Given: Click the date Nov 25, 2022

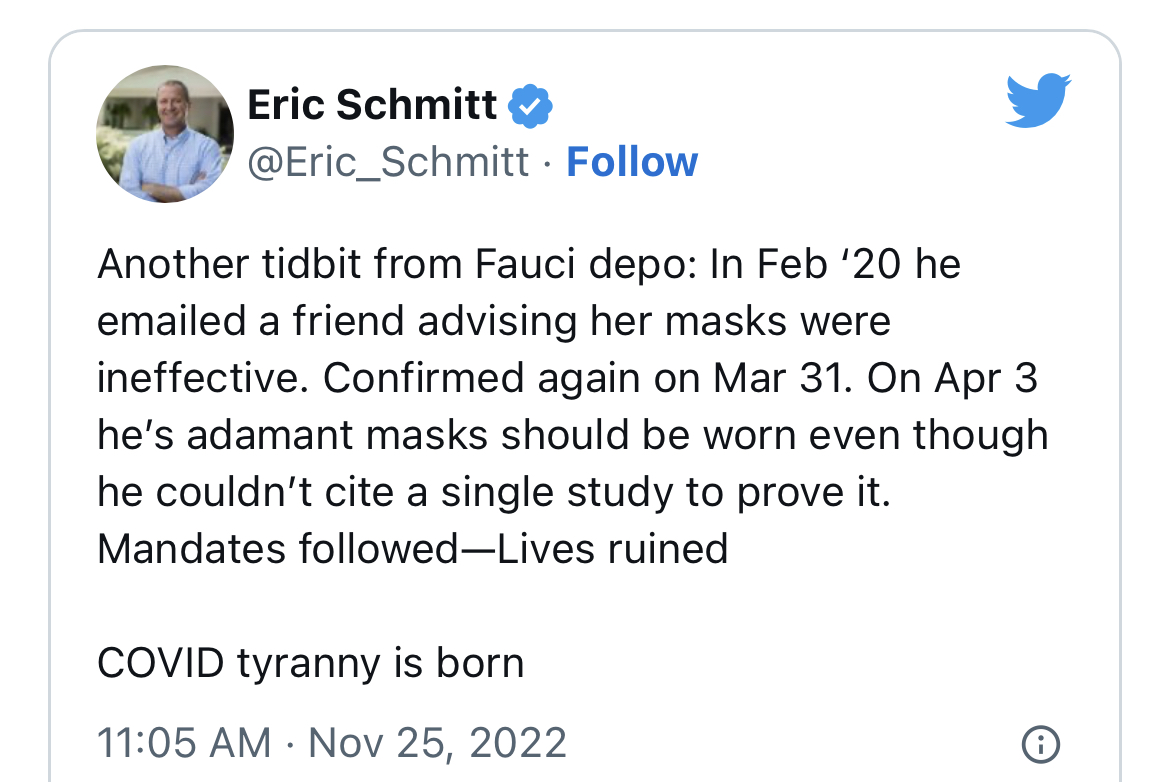Looking at the screenshot, I should click(x=437, y=742).
